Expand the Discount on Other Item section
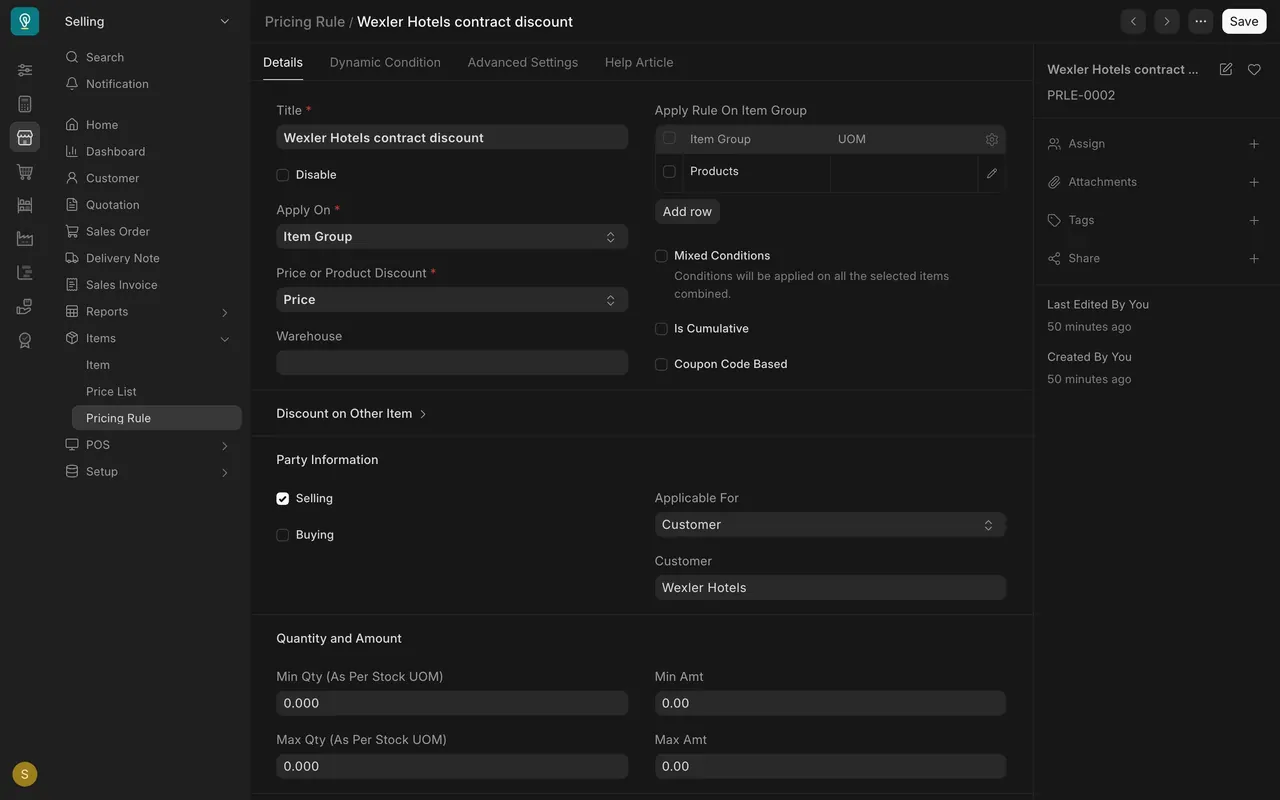Viewport: 1280px width, 800px height. pos(351,414)
